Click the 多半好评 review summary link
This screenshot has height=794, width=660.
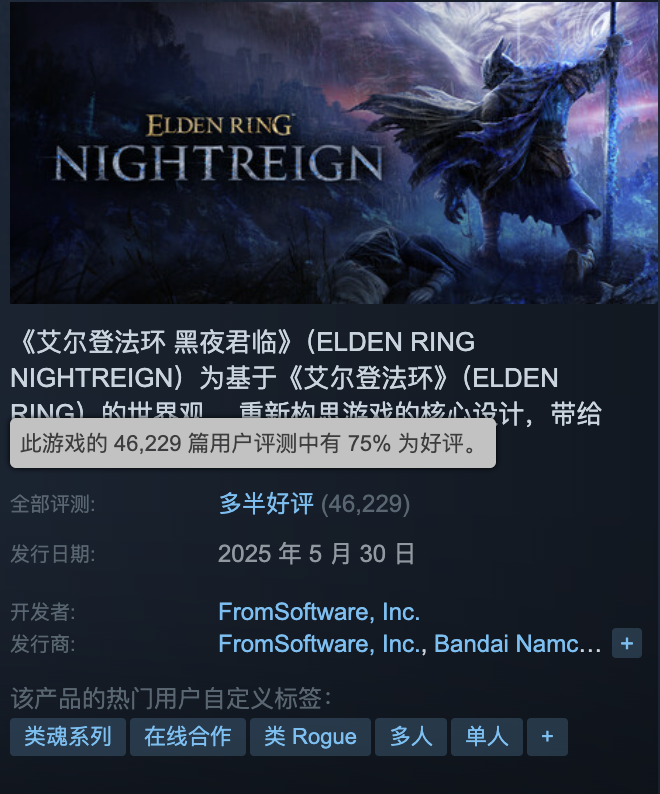[x=266, y=504]
